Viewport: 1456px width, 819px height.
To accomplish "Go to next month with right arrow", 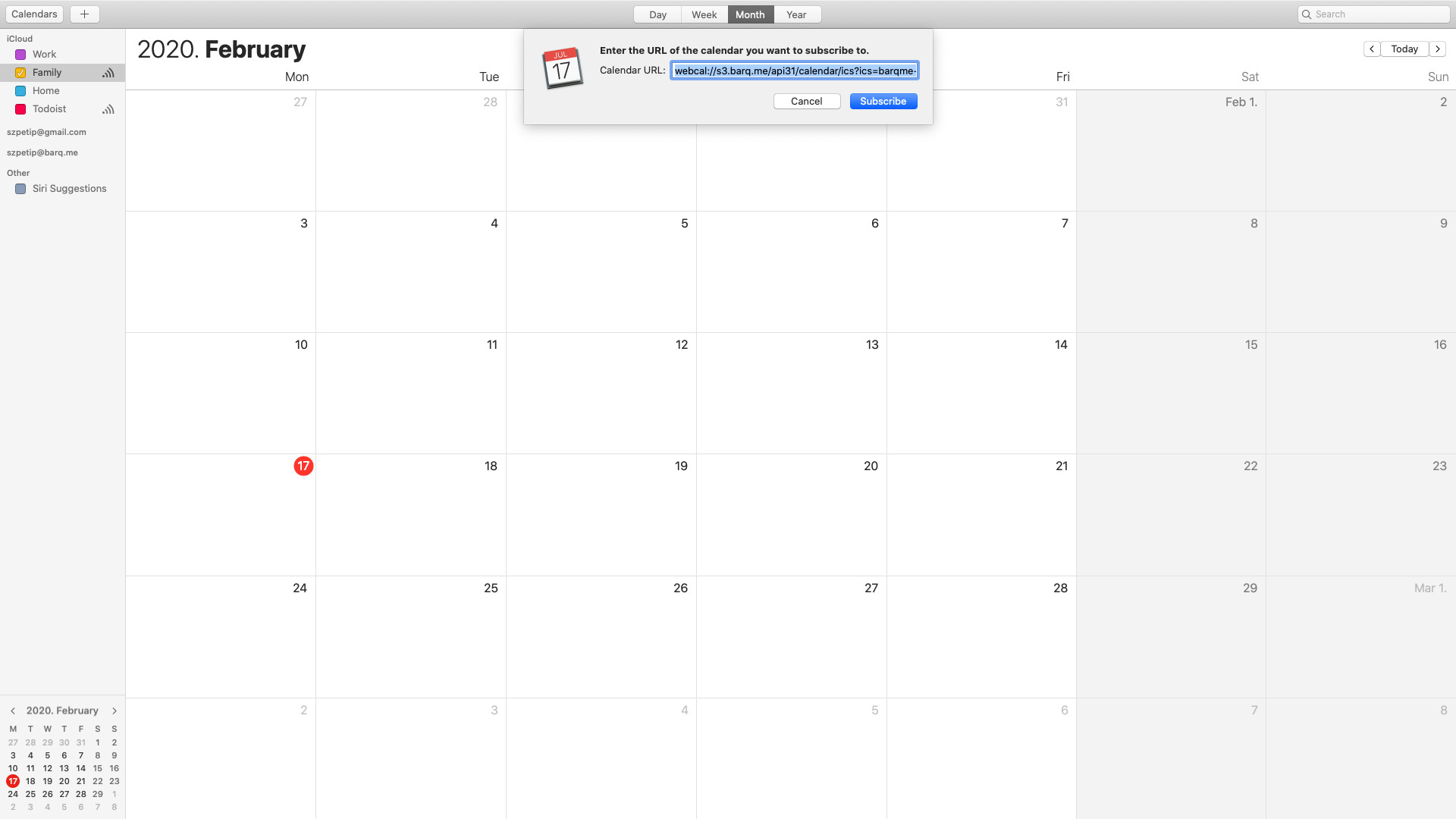I will click(x=1438, y=49).
